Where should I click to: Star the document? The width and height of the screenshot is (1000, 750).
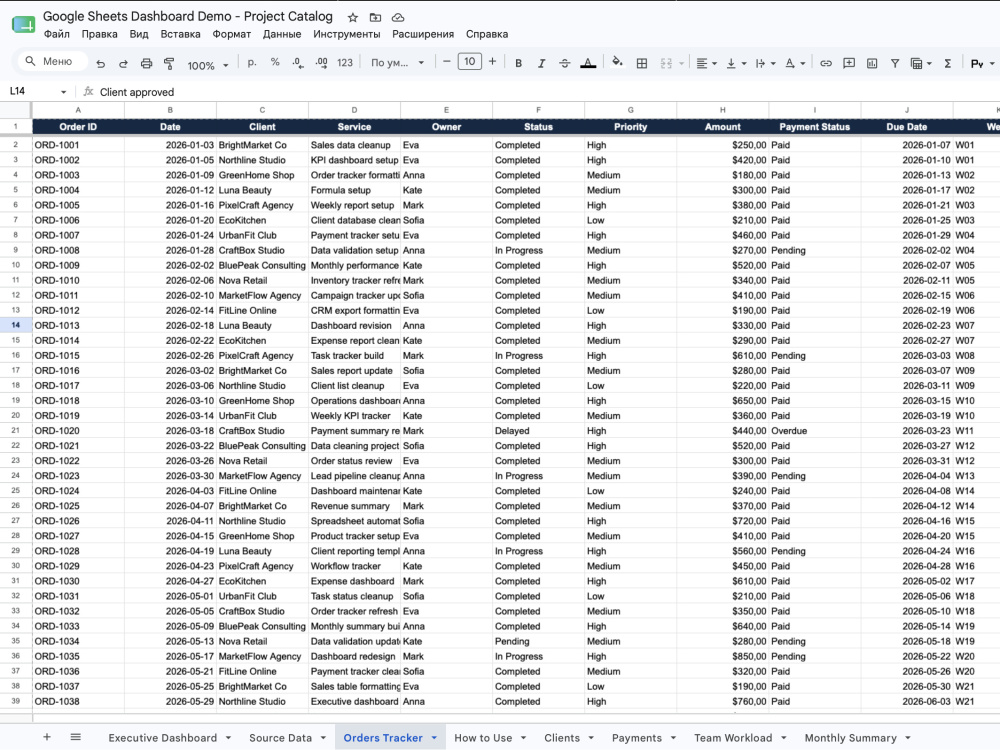[353, 17]
